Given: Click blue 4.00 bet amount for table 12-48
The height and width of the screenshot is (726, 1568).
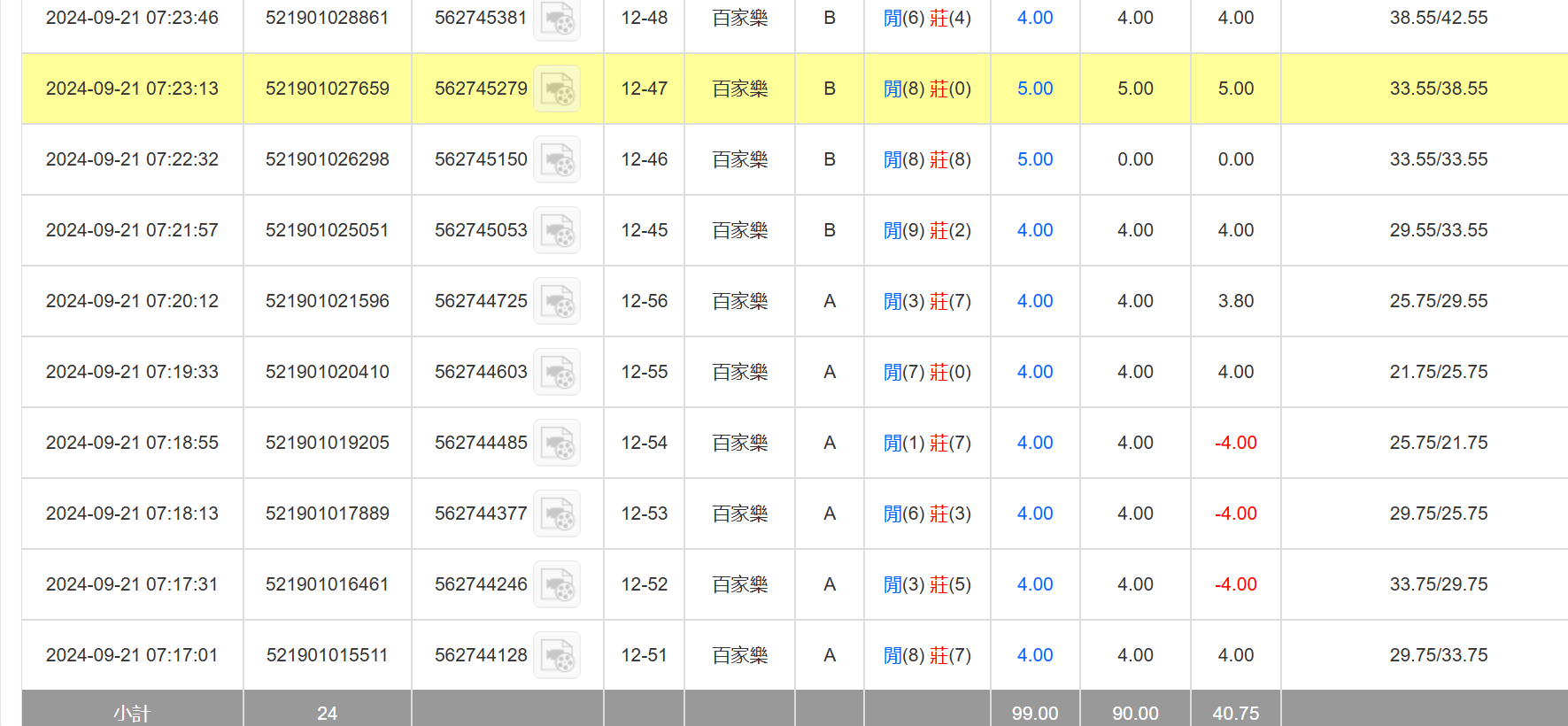Looking at the screenshot, I should (x=1034, y=18).
